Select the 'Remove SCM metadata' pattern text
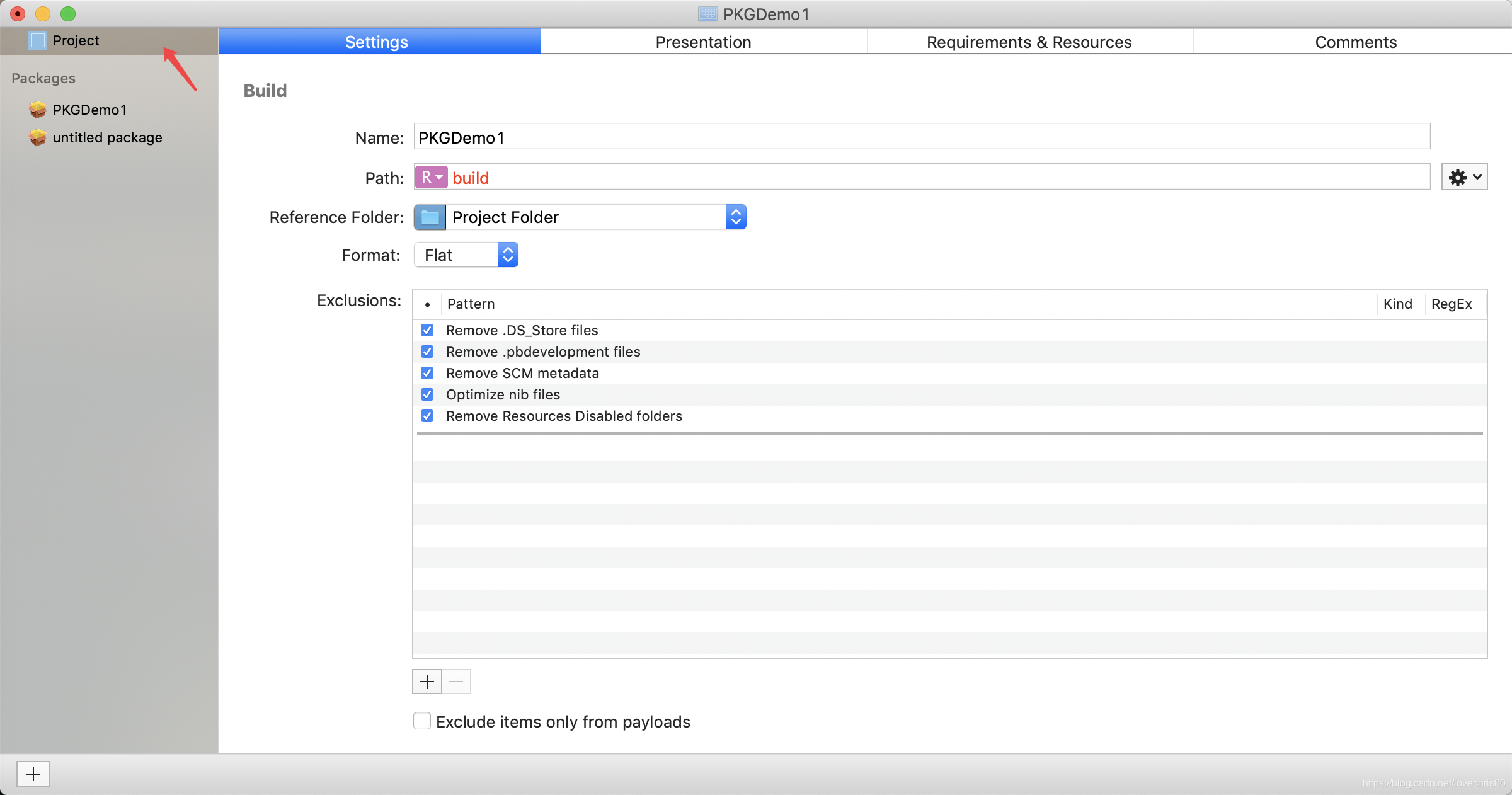1512x795 pixels. [522, 373]
